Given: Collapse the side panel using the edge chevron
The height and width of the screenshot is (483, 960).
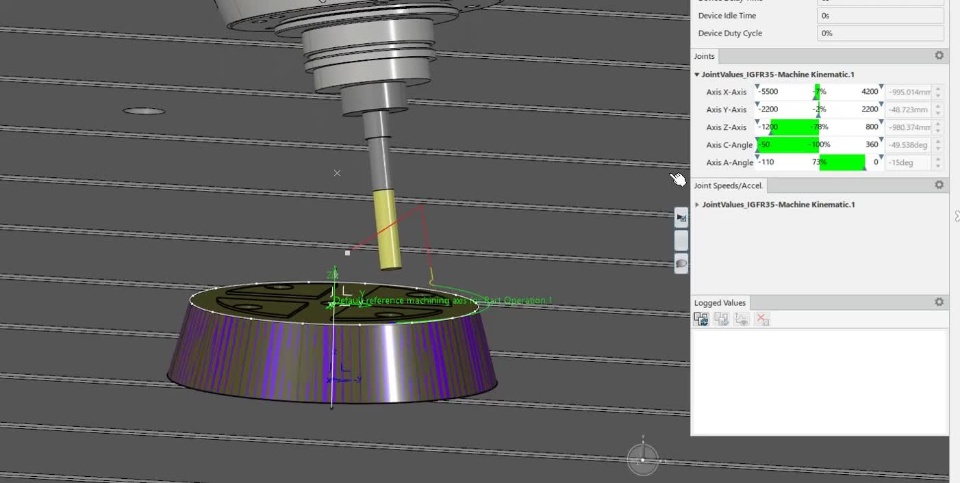Looking at the screenshot, I should (x=956, y=215).
